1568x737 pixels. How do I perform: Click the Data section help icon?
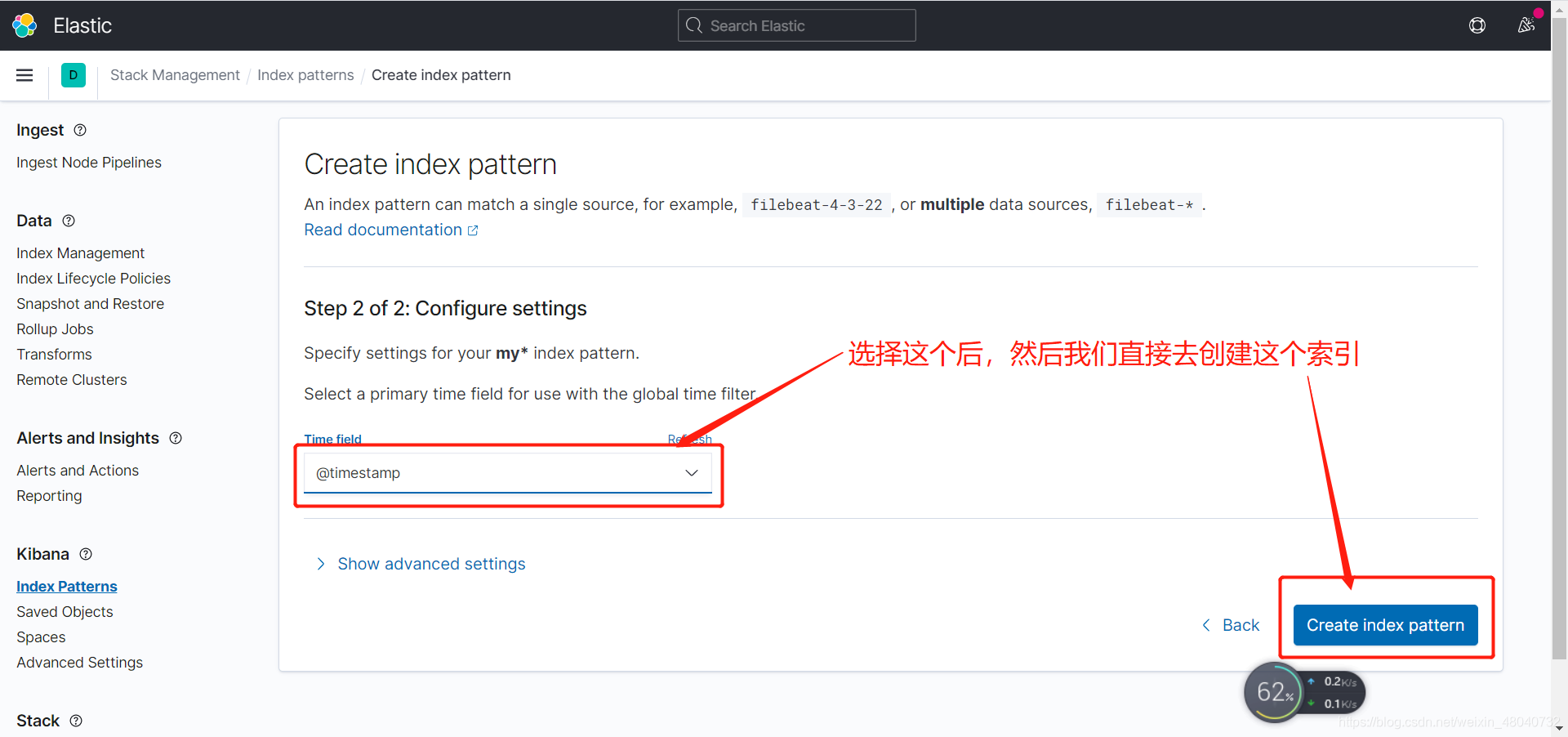pyautogui.click(x=69, y=221)
